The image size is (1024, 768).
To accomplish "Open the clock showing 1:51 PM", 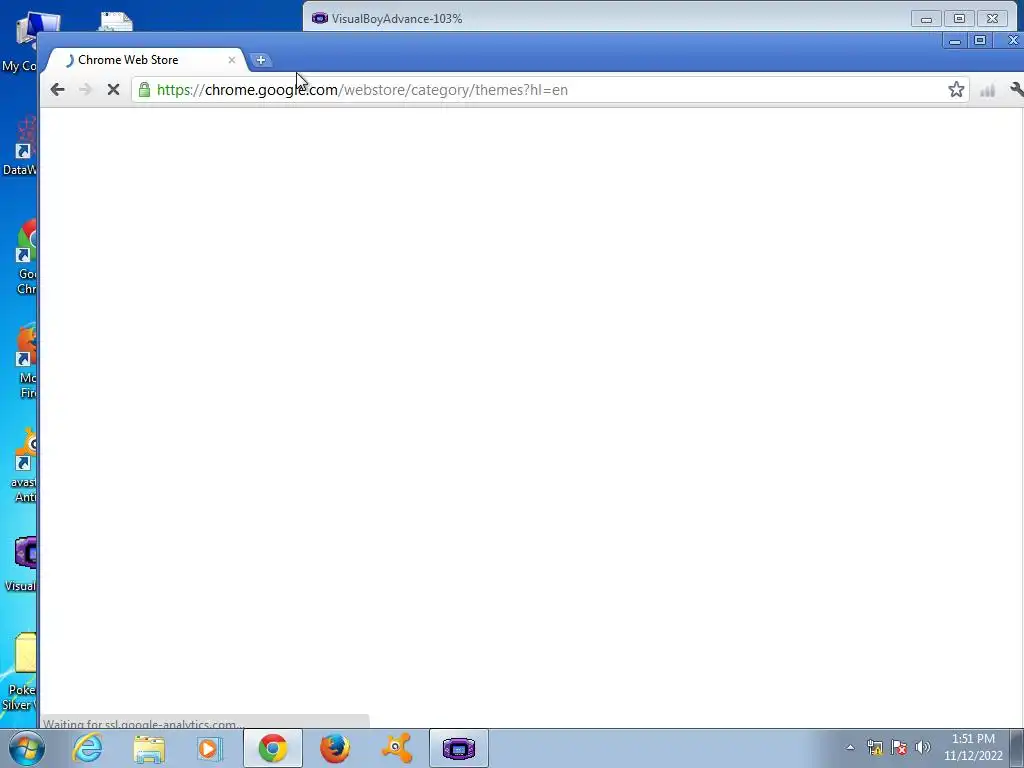I will [x=973, y=748].
